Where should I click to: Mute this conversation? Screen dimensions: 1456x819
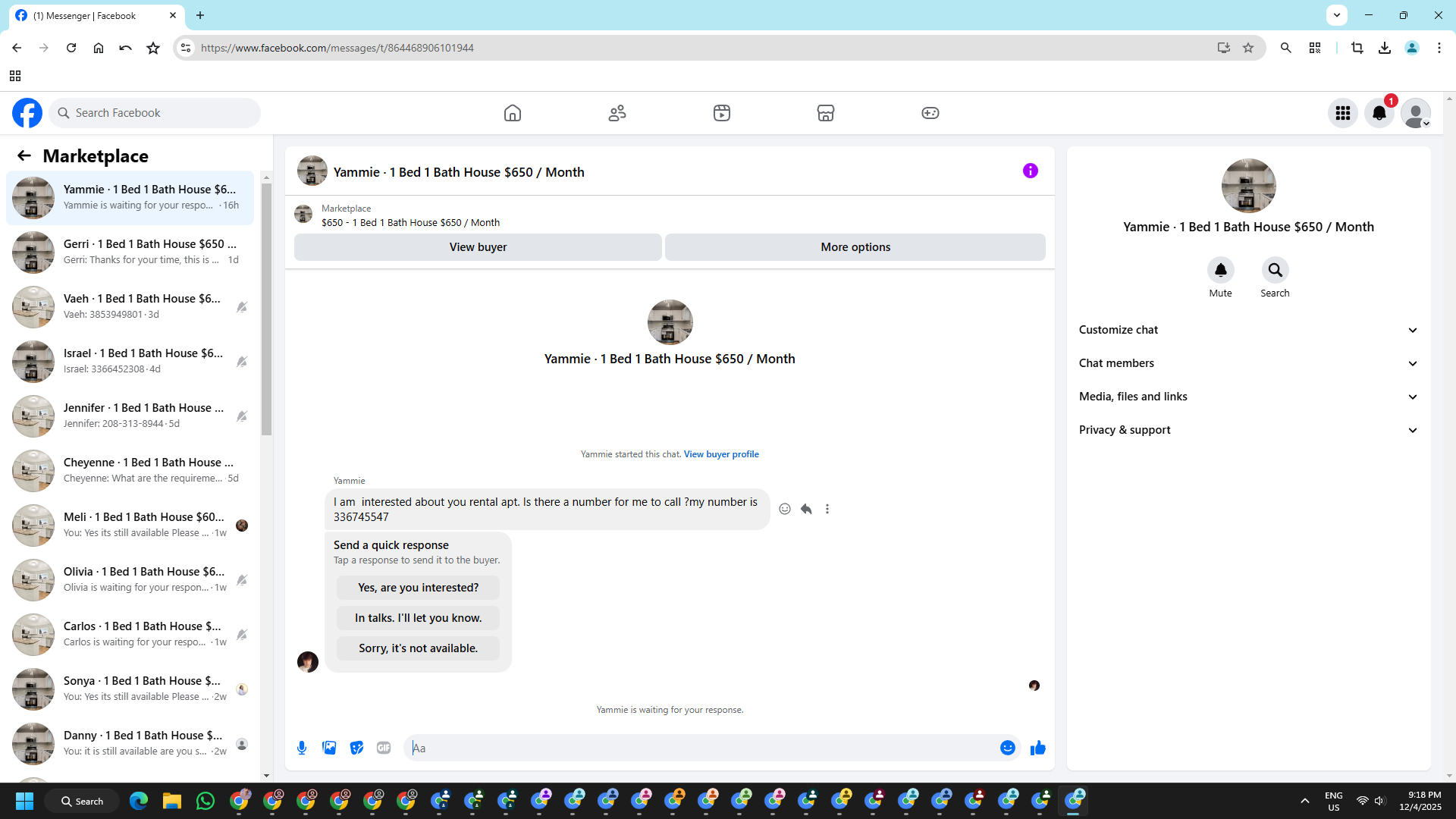point(1220,271)
